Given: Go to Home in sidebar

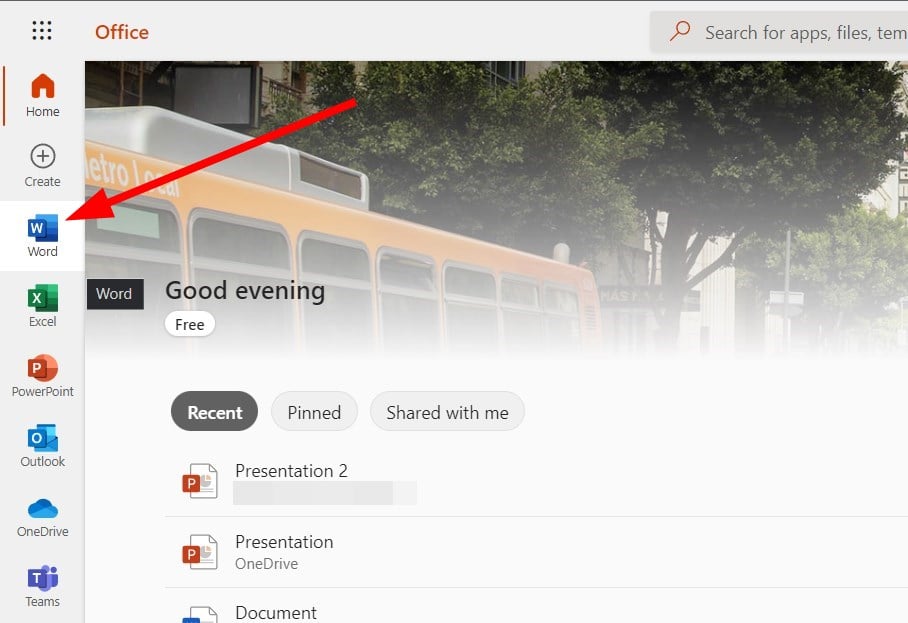Looking at the screenshot, I should tap(42, 96).
